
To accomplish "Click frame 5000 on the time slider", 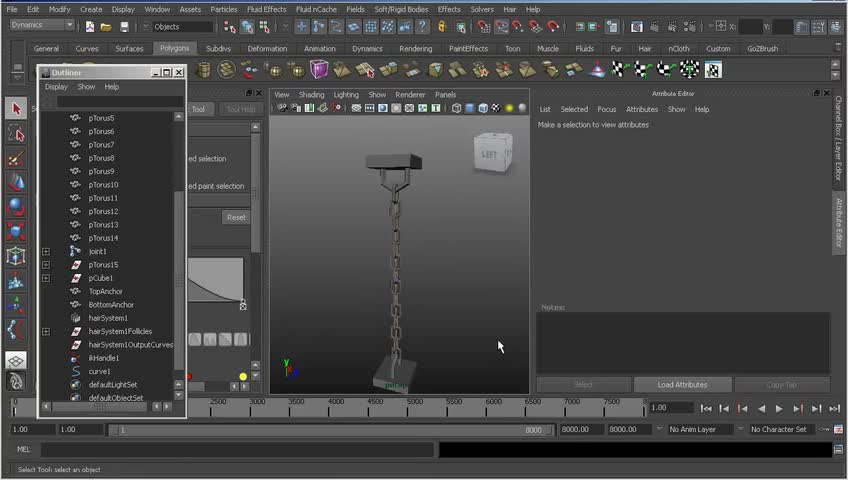I will (x=415, y=408).
